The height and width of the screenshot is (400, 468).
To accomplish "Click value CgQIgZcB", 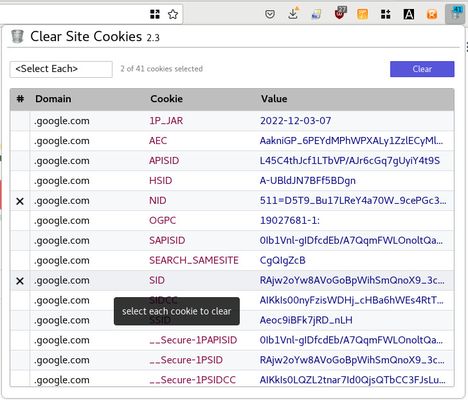I will 283,261.
